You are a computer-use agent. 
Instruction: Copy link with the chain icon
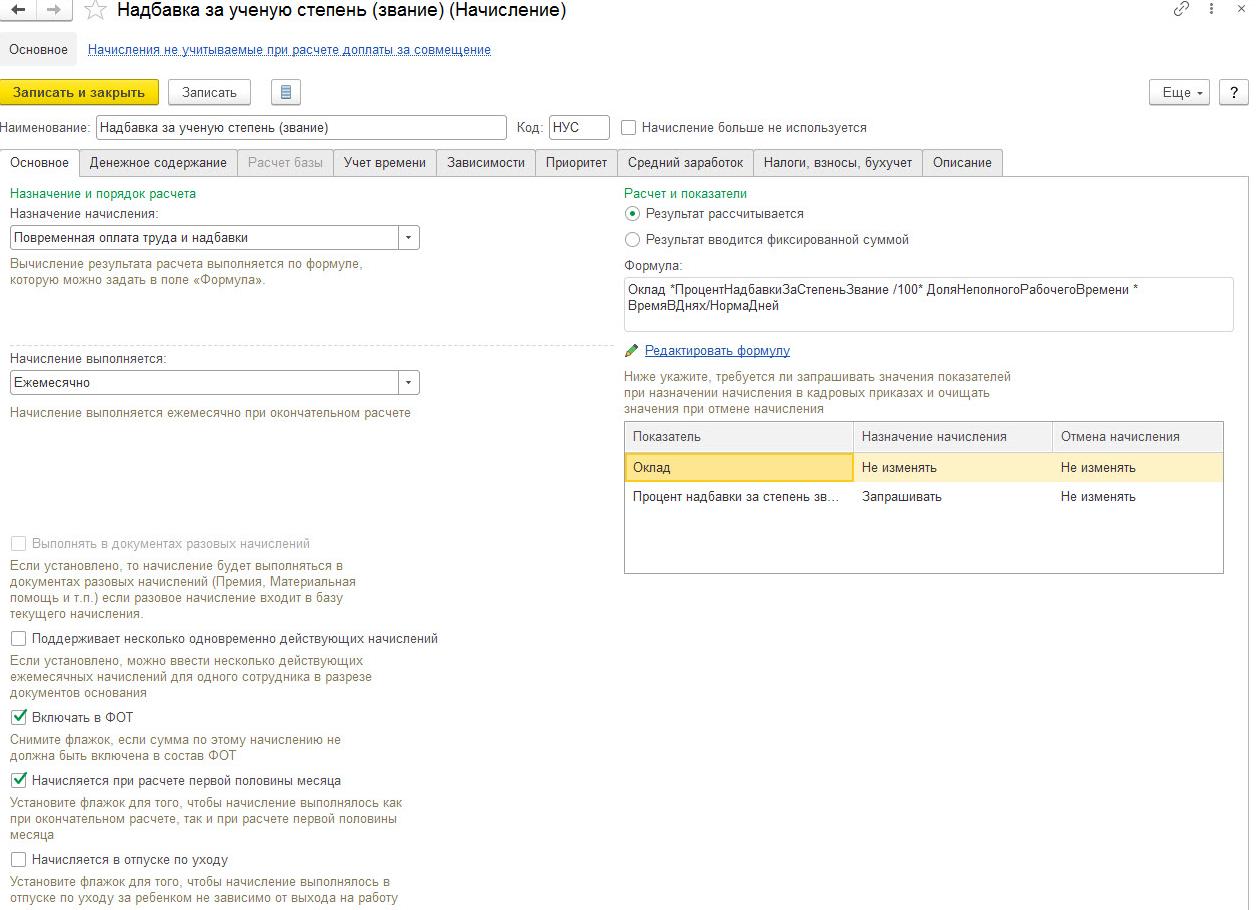click(x=1182, y=9)
